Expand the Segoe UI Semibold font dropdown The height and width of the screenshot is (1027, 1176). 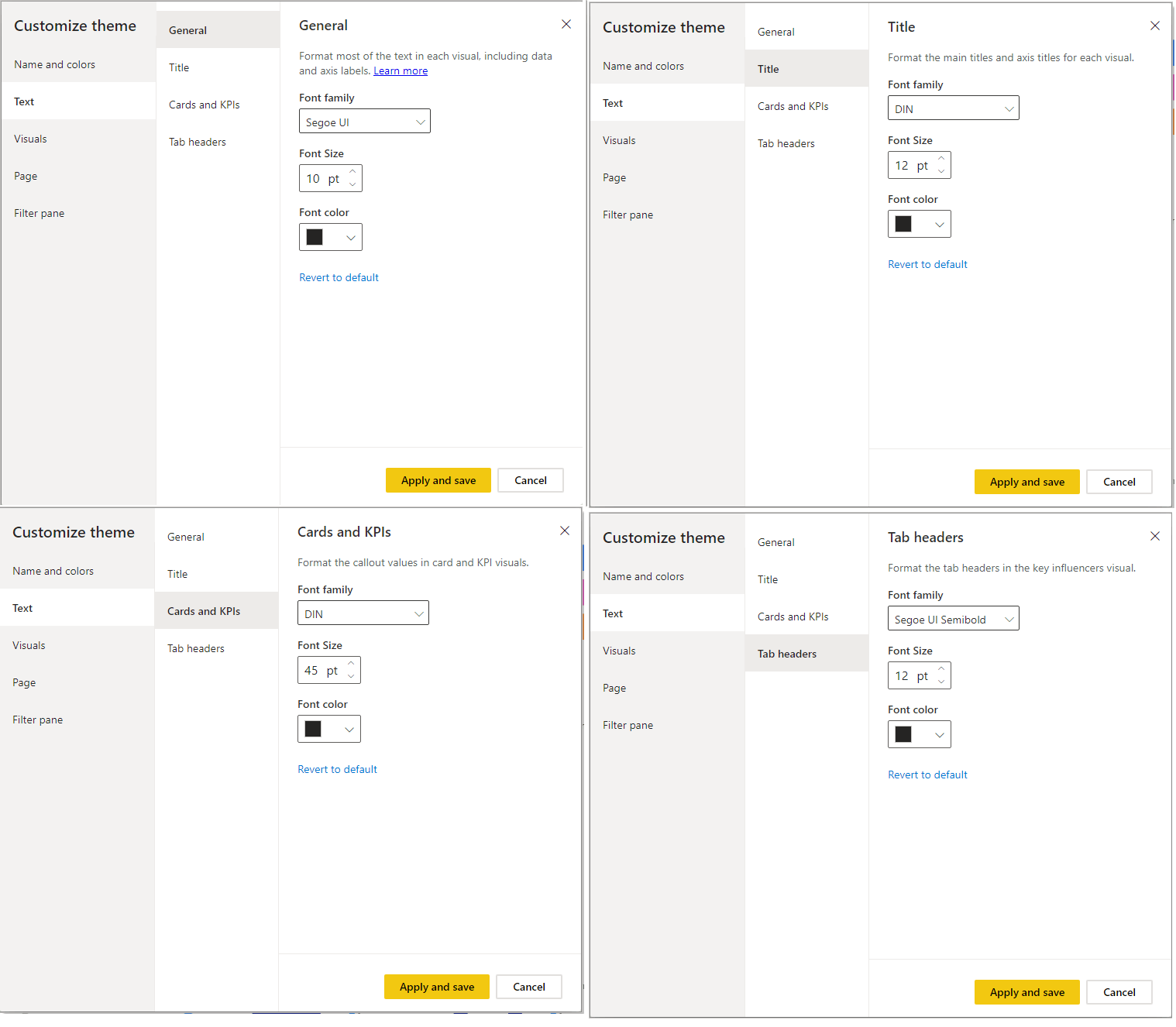click(953, 619)
